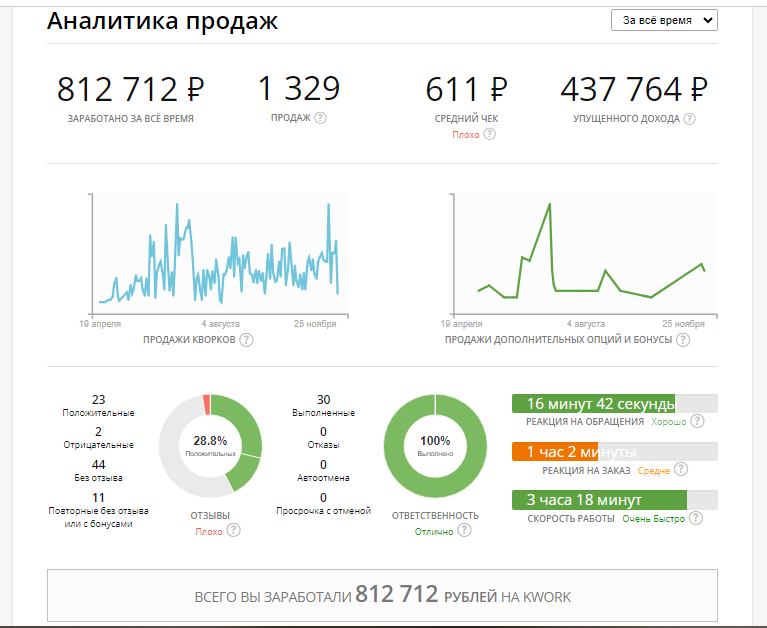The width and height of the screenshot is (767, 628).
Task: Click the '0 Автоотмена' count
Action: [323, 471]
